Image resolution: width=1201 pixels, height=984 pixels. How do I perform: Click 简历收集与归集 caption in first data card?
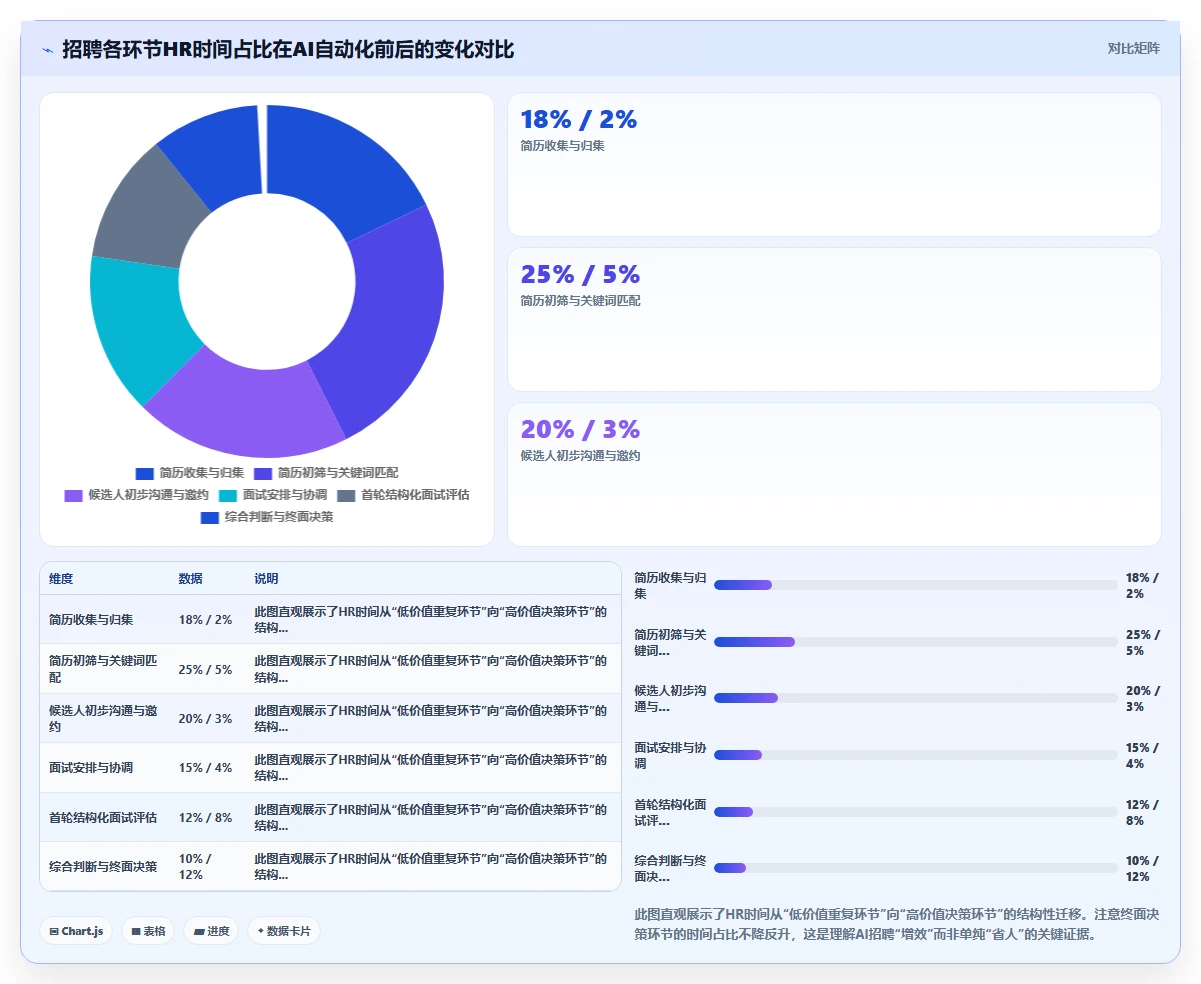coord(562,146)
